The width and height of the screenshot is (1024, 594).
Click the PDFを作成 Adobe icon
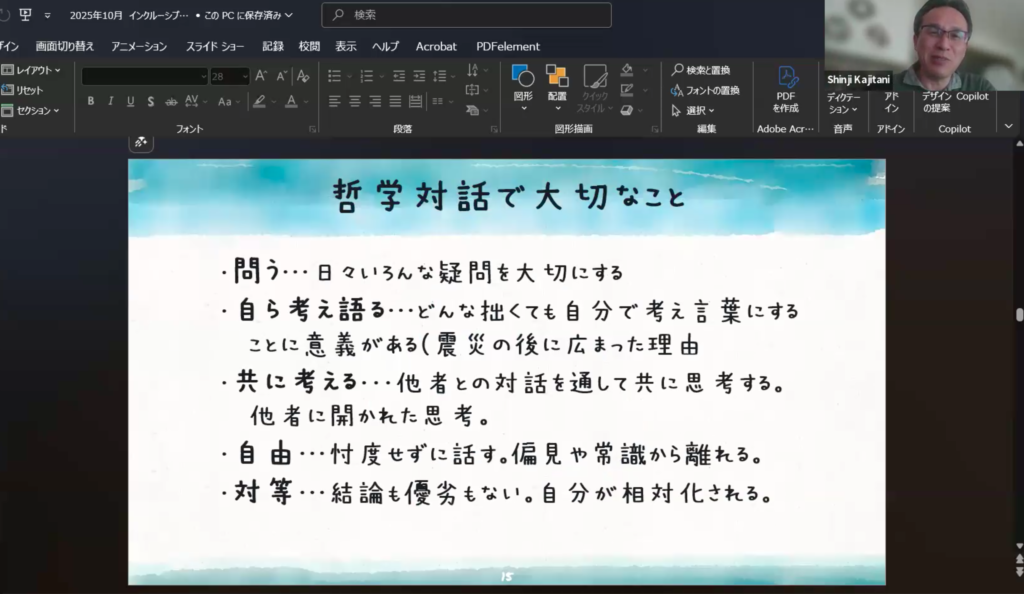click(786, 88)
